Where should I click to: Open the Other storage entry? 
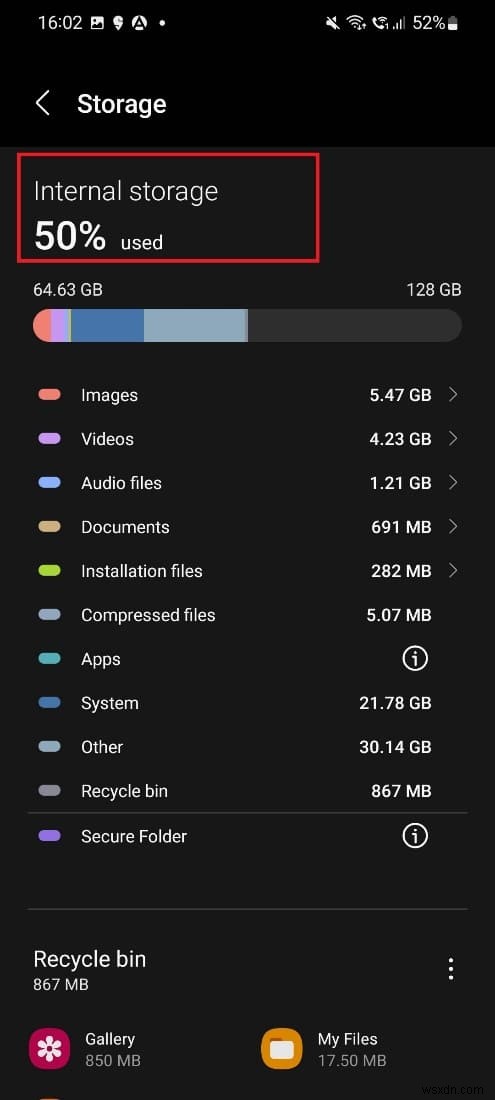click(248, 747)
